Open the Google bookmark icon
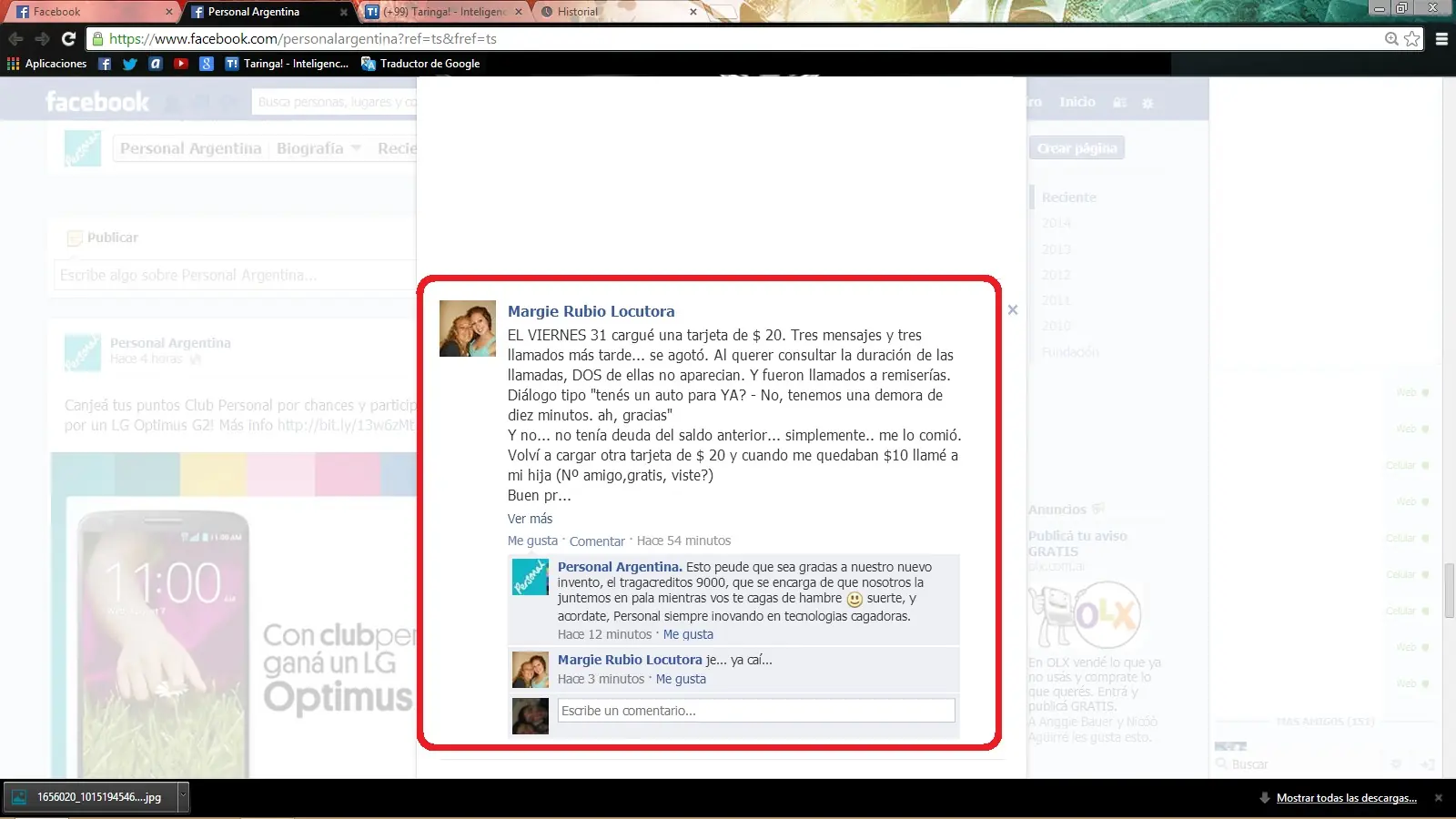Viewport: 1456px width, 819px height. tap(207, 64)
